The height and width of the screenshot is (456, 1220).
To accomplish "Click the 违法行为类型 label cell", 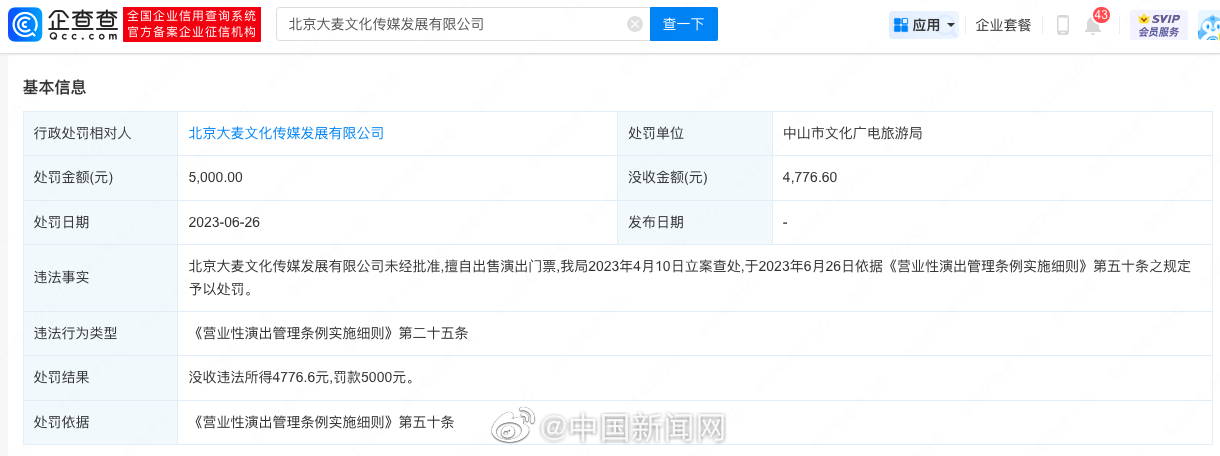I will pos(100,333).
